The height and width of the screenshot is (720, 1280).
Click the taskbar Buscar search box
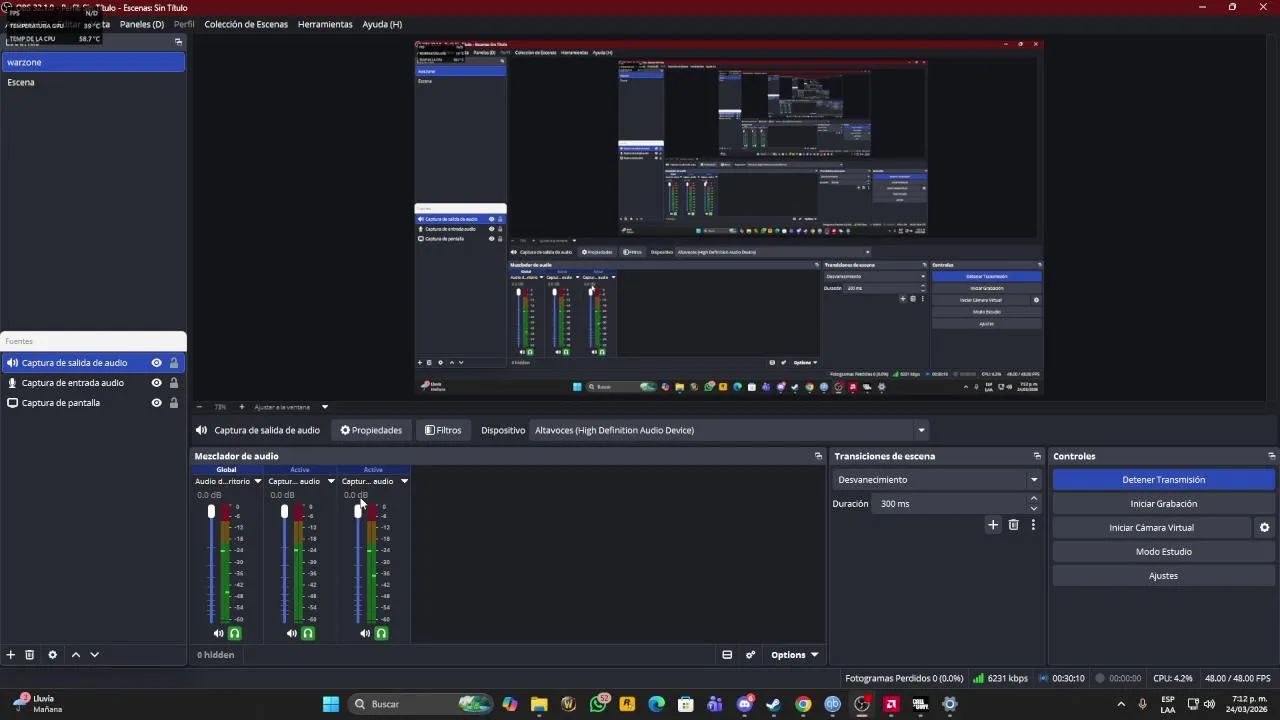[421, 704]
